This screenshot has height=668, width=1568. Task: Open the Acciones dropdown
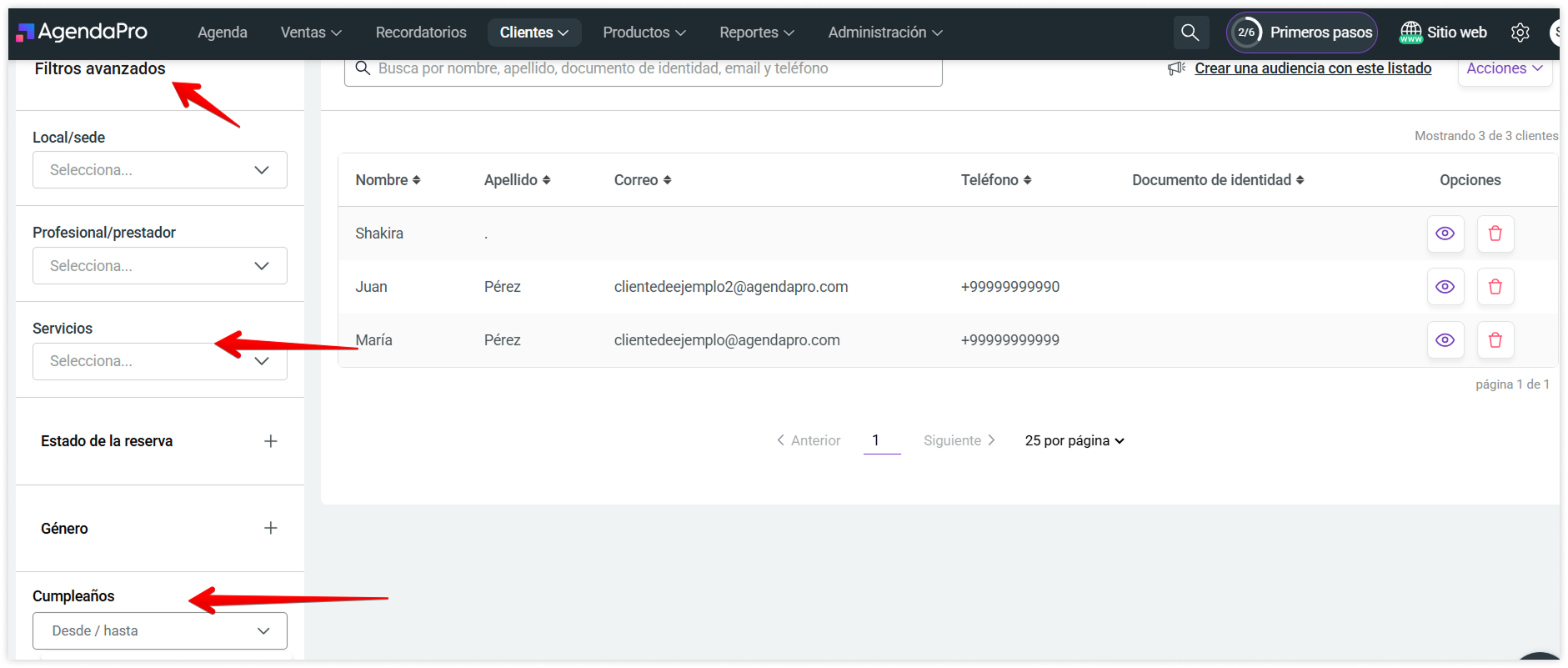(1505, 68)
